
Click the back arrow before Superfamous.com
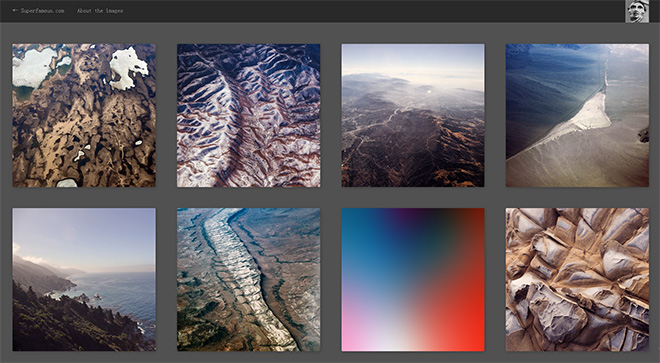point(16,11)
